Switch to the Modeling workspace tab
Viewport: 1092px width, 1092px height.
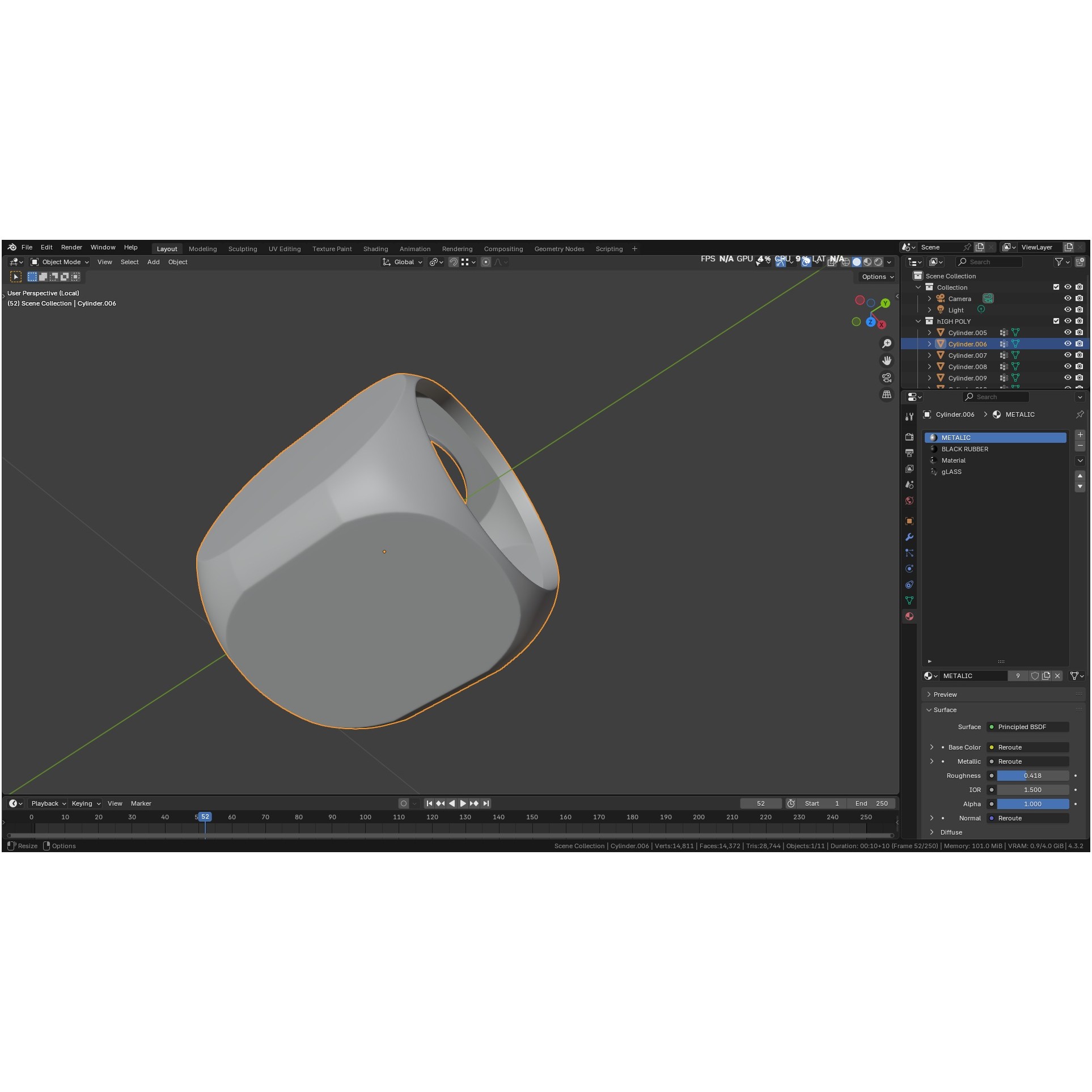click(x=202, y=249)
